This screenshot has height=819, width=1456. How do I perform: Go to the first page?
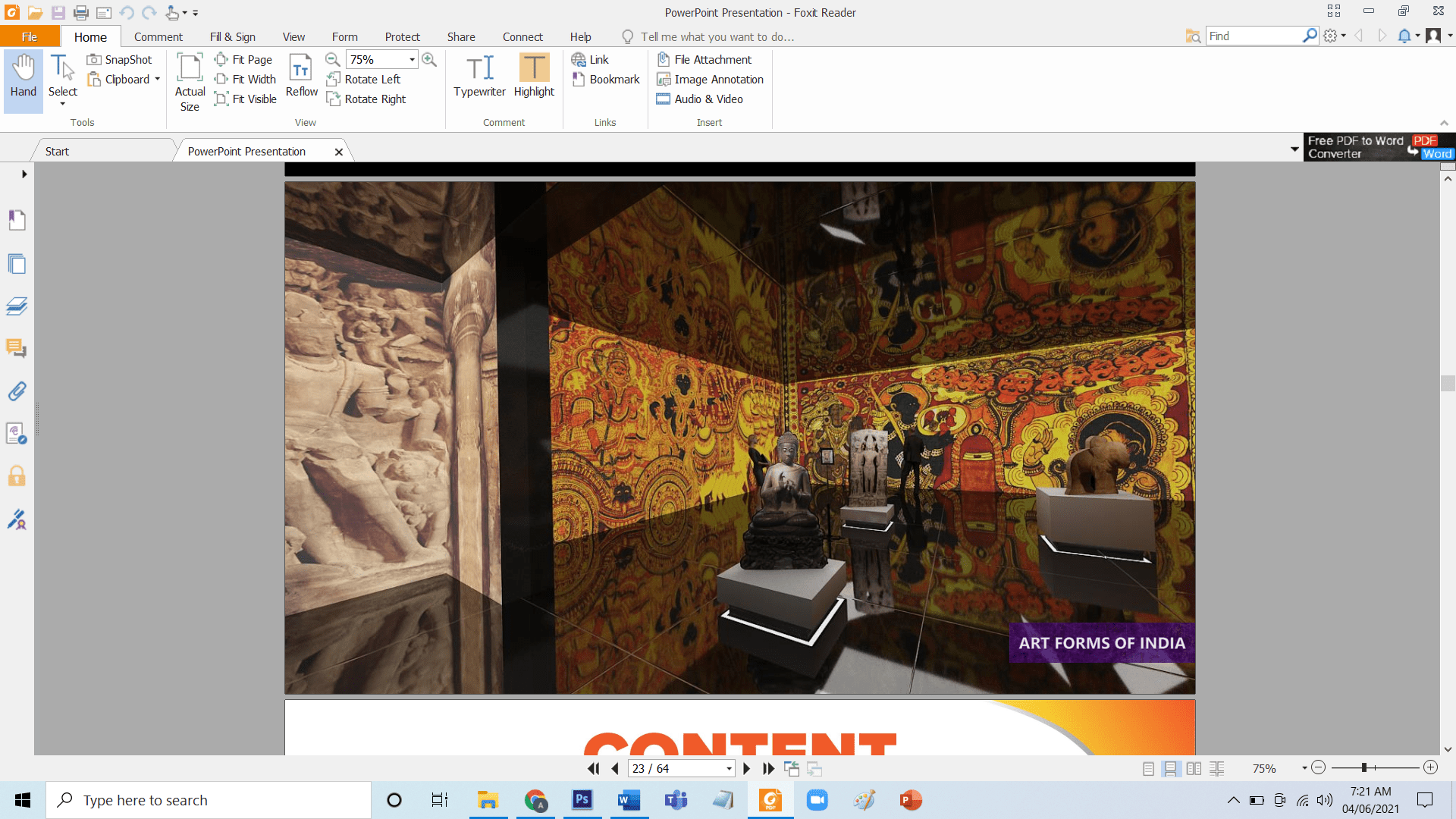coord(593,768)
